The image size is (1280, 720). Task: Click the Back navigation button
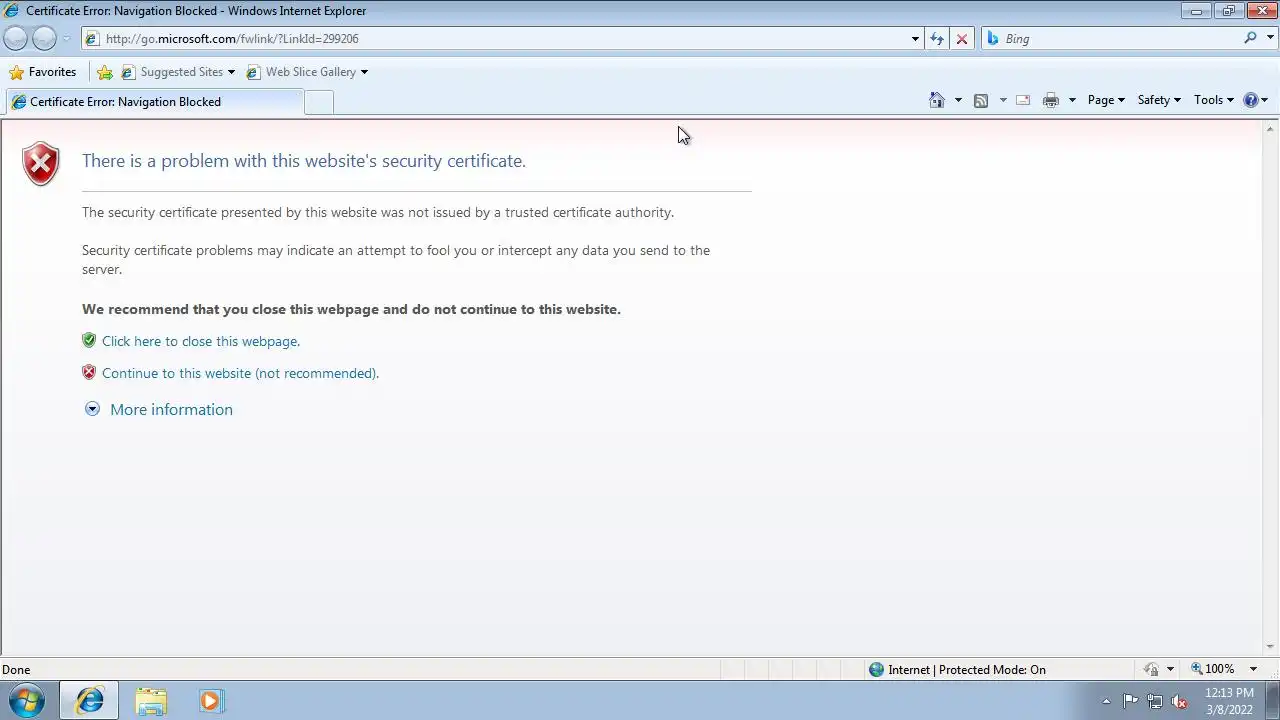point(16,38)
